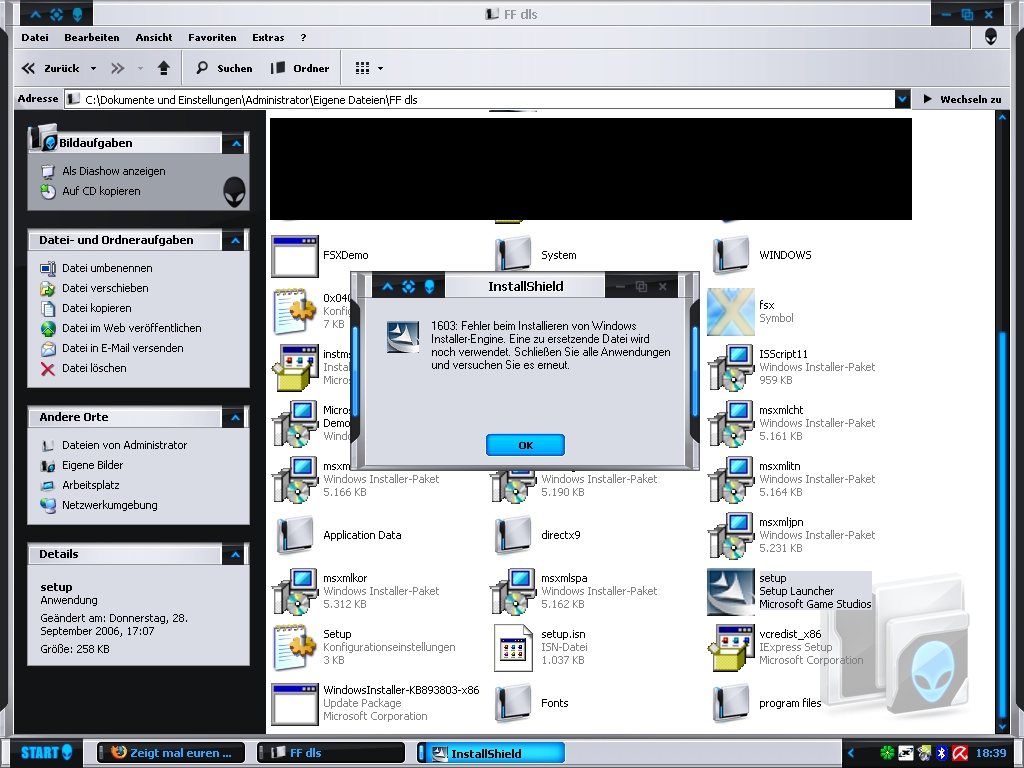Switch to FF dls taskbar item
The width and height of the screenshot is (1024, 768).
tap(330, 752)
